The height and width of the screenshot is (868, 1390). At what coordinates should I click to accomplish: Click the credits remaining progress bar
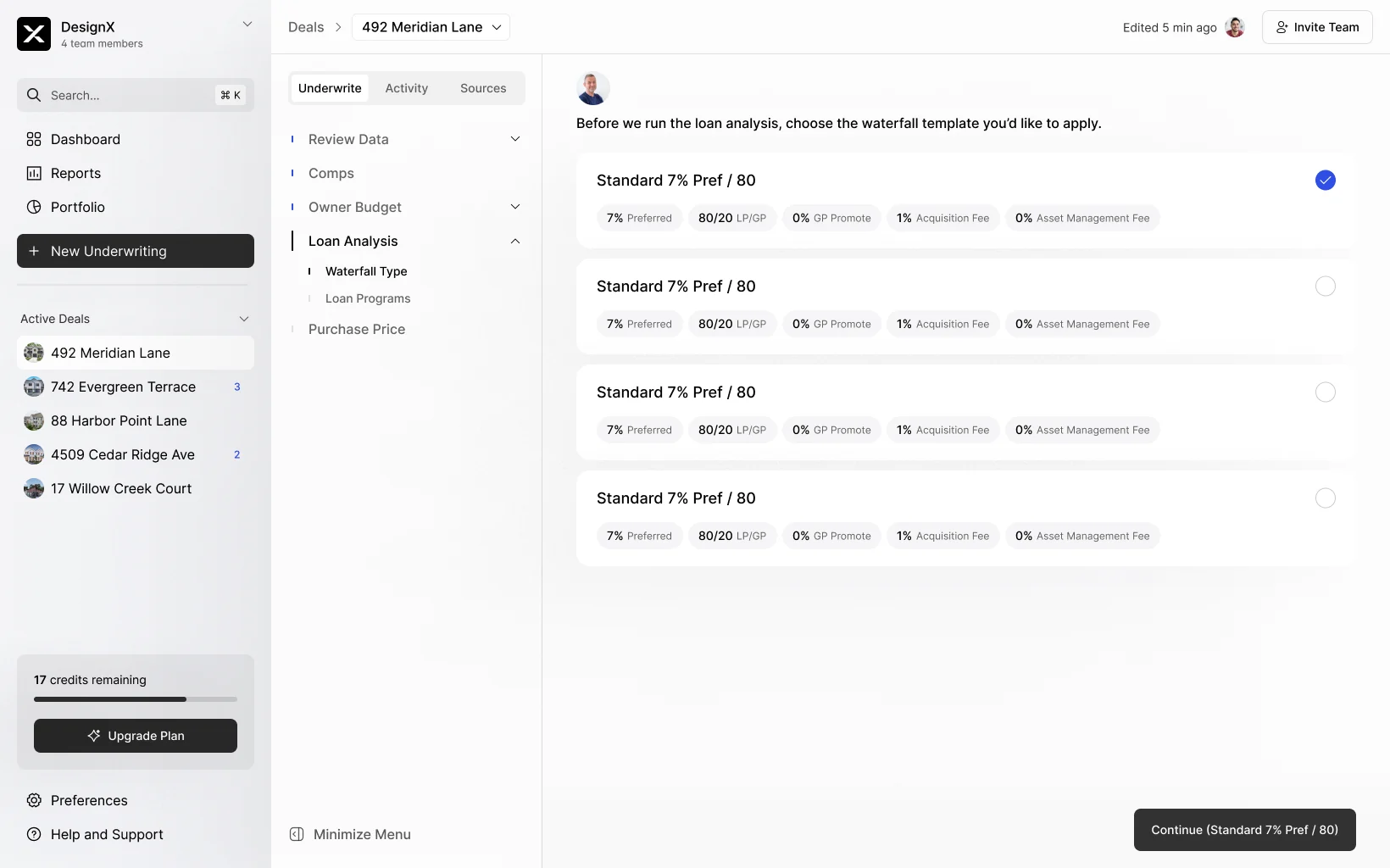136,699
